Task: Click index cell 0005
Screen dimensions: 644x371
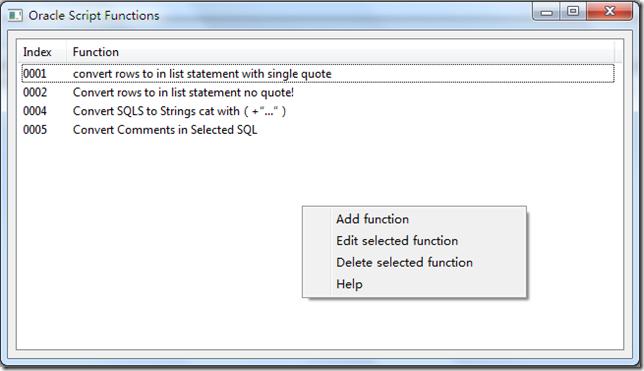Action: (x=35, y=130)
